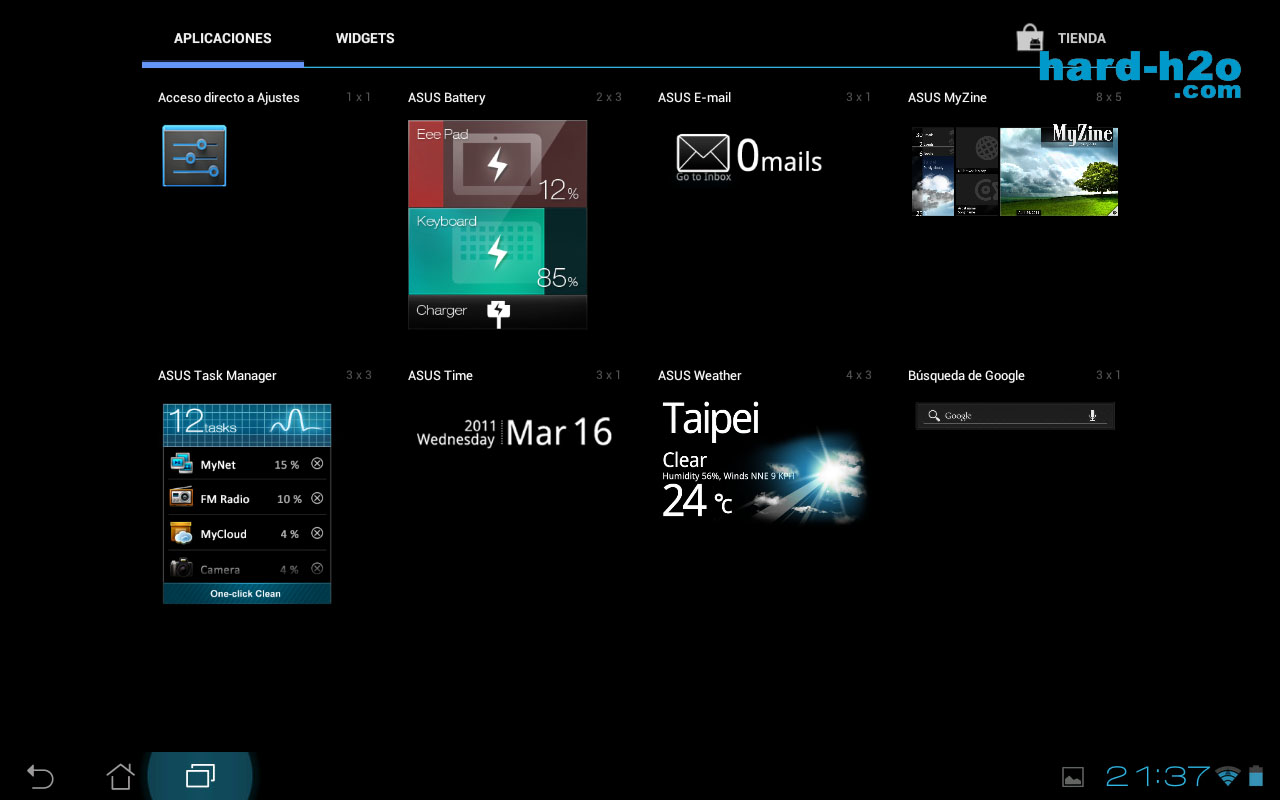This screenshot has width=1280, height=800.
Task: Tap the 12 tasks header graph
Action: (x=247, y=424)
